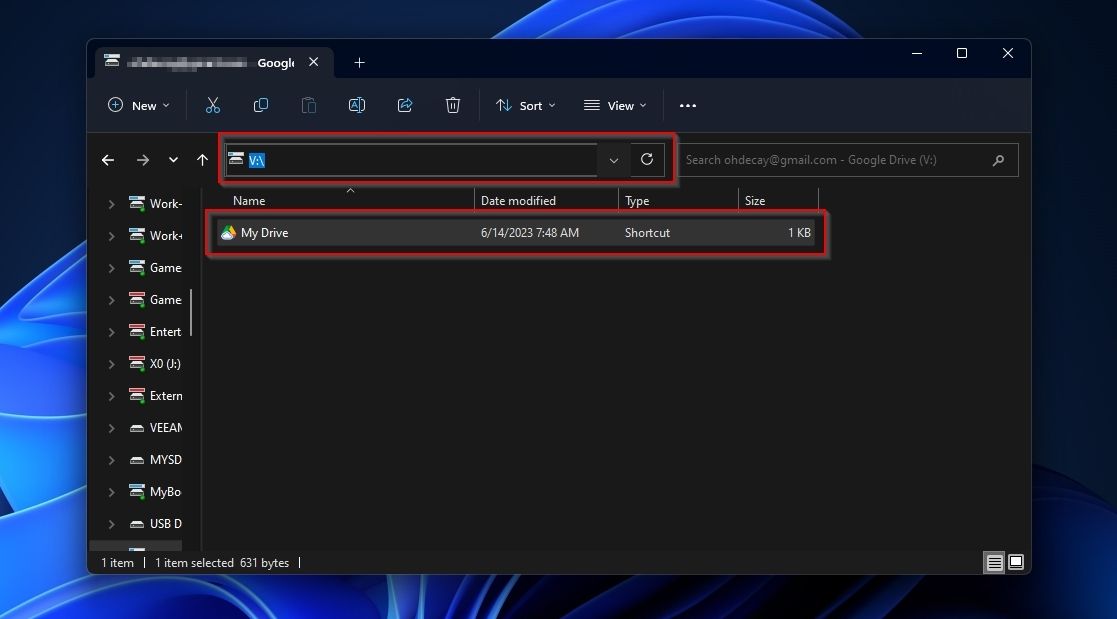The height and width of the screenshot is (619, 1117).
Task: Click the Google Drive search box
Action: coord(835,160)
